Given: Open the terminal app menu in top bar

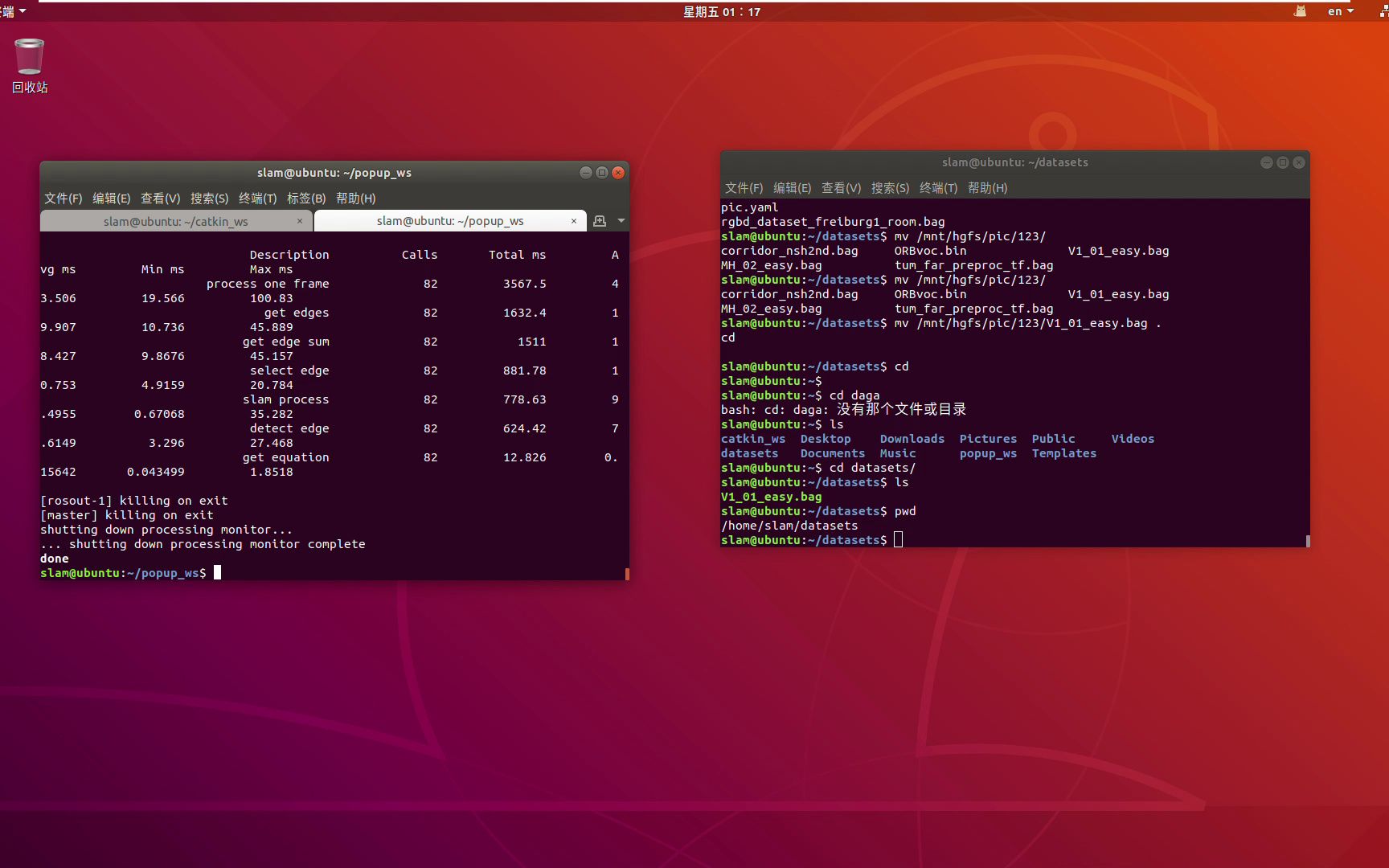Looking at the screenshot, I should click(x=14, y=11).
